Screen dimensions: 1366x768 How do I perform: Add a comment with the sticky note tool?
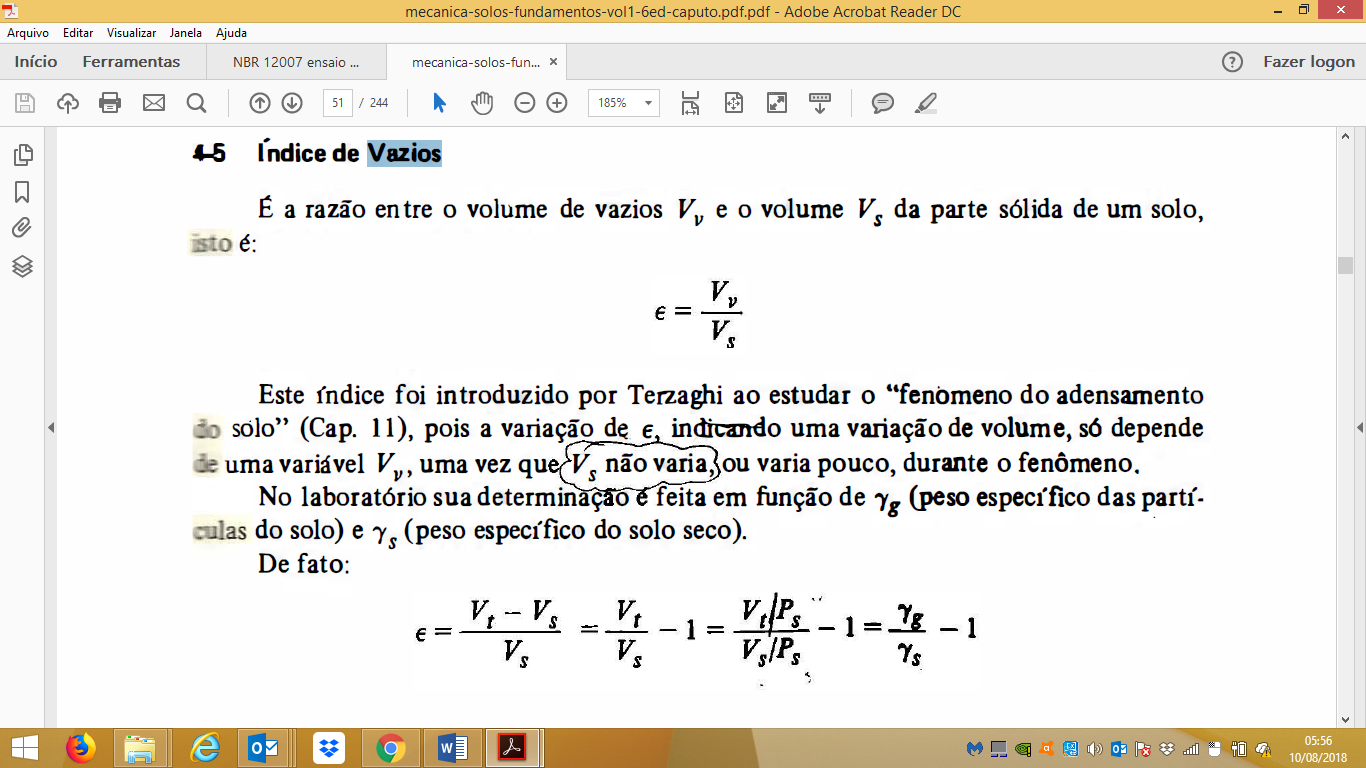882,103
